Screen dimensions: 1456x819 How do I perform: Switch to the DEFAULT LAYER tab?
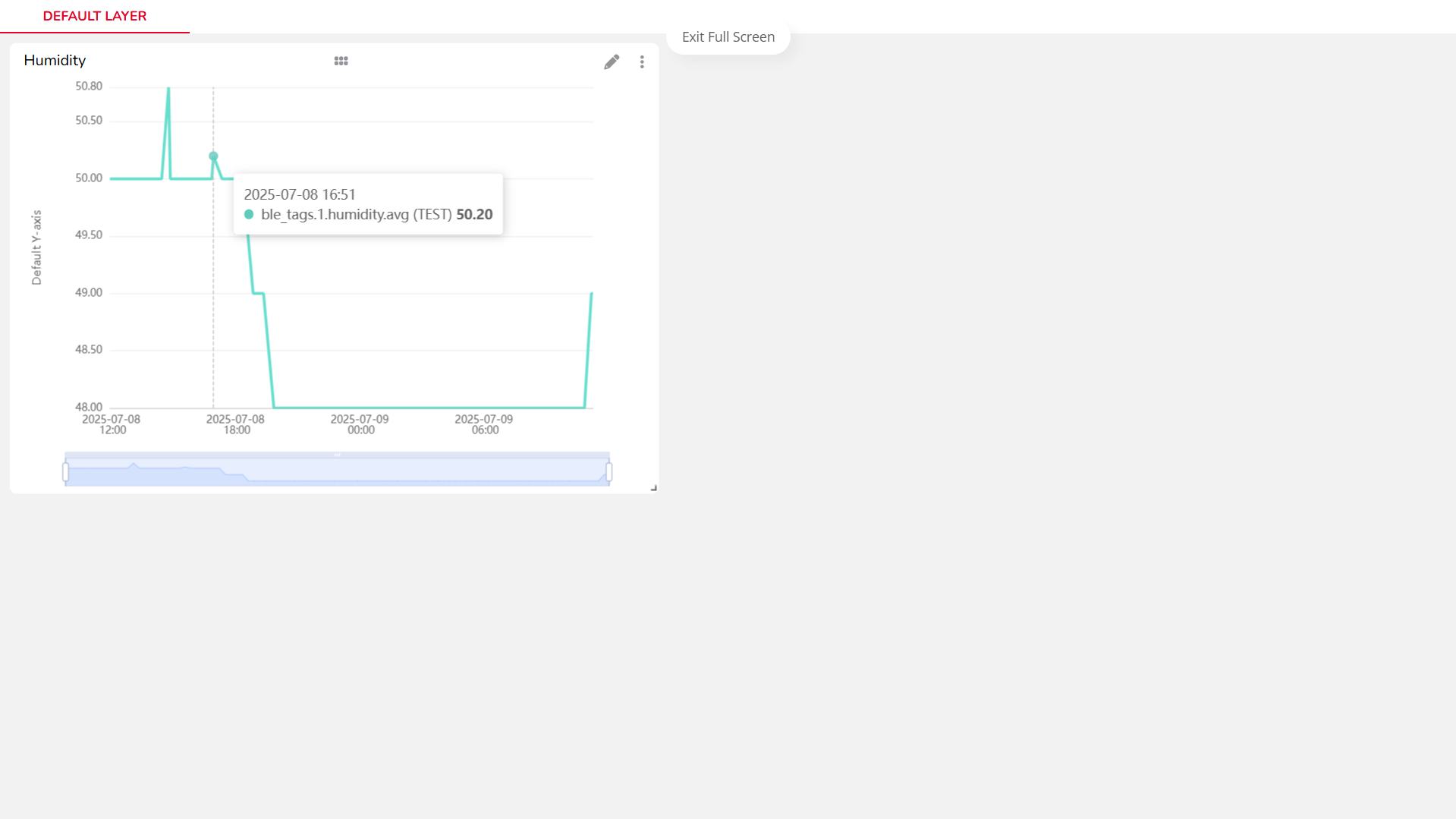pos(95,16)
